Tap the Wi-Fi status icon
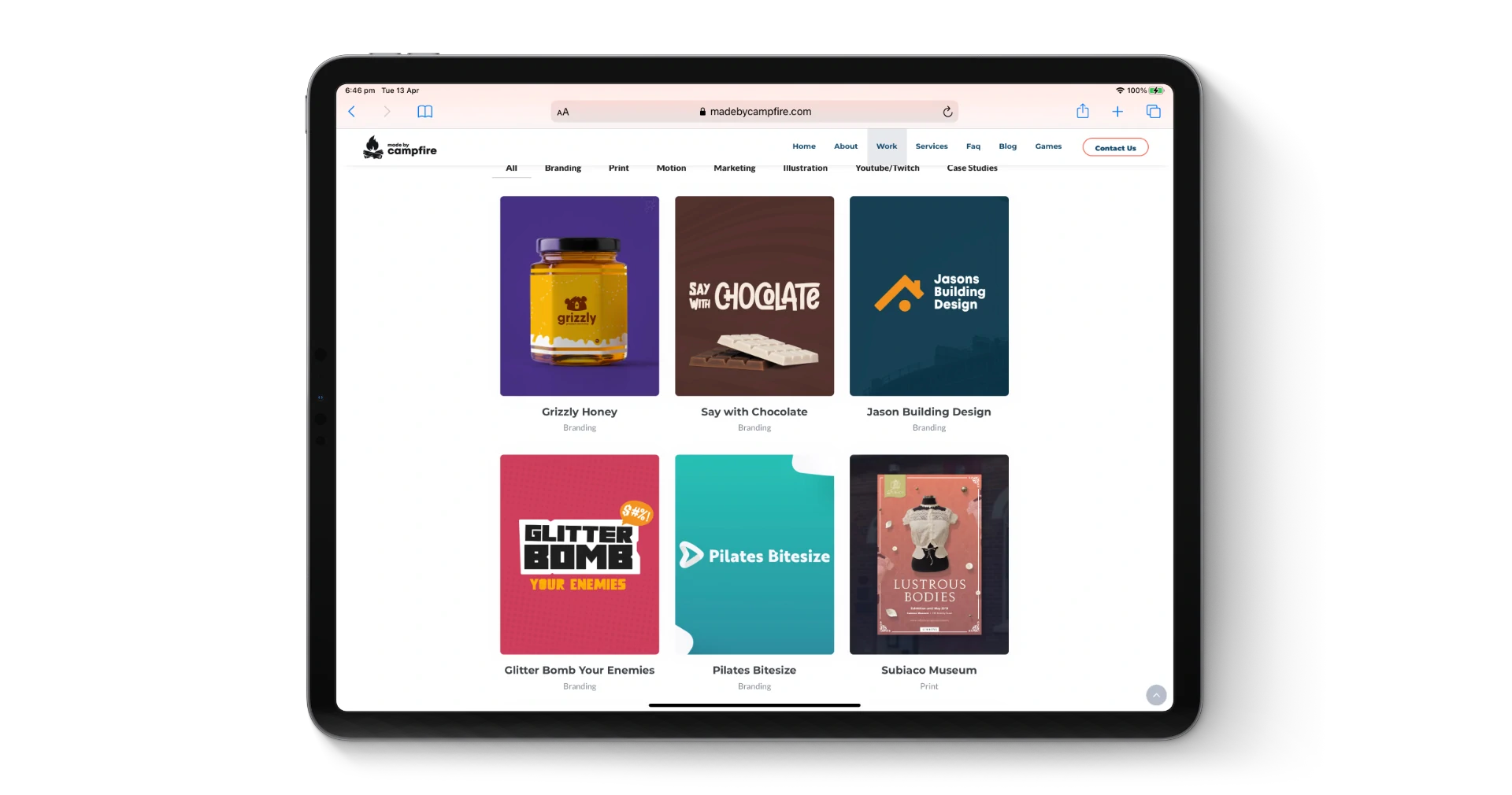 (x=1120, y=91)
